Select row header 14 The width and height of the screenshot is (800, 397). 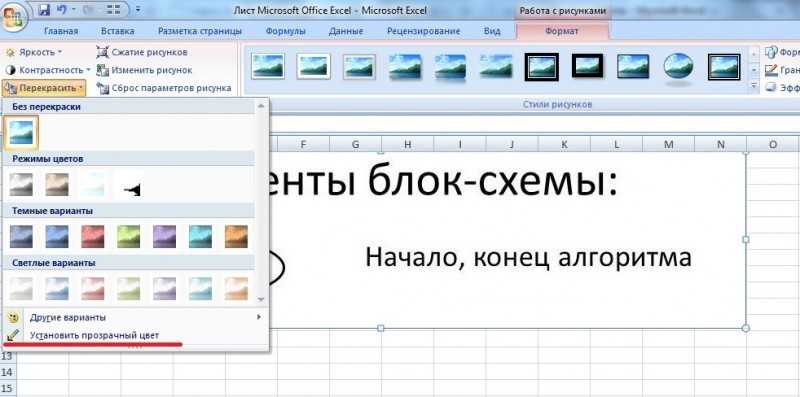click(x=7, y=373)
